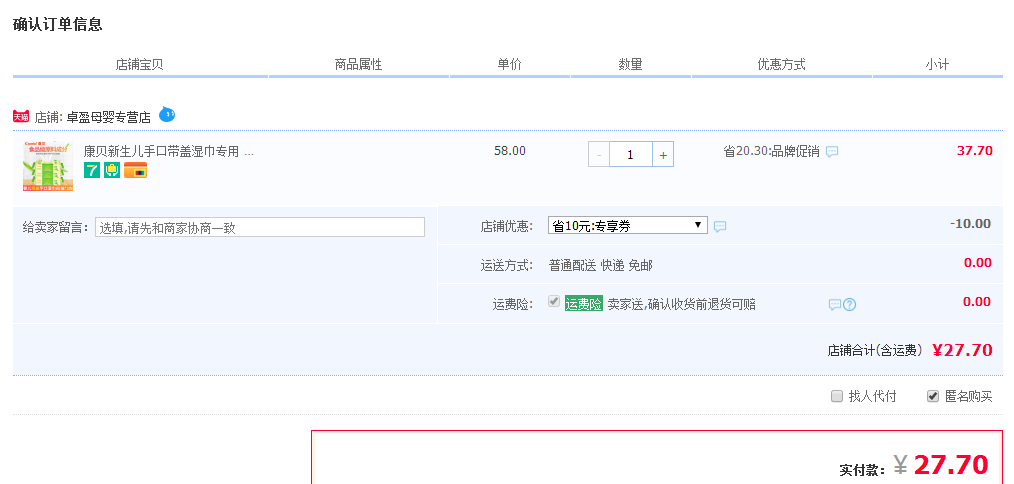Click the green 7-day return icon
This screenshot has width=1014, height=484.
pos(92,170)
